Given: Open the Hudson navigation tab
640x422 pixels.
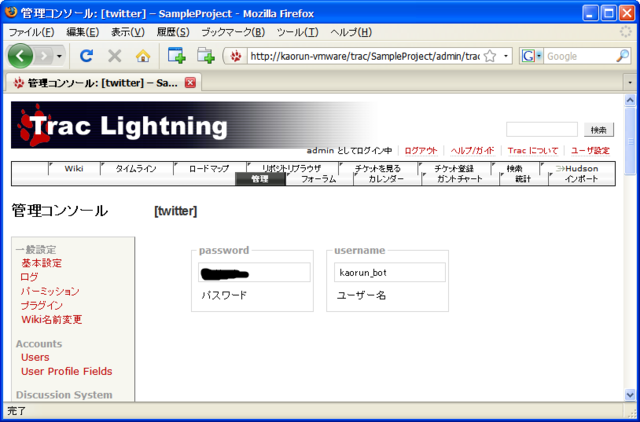Looking at the screenshot, I should click(577, 168).
